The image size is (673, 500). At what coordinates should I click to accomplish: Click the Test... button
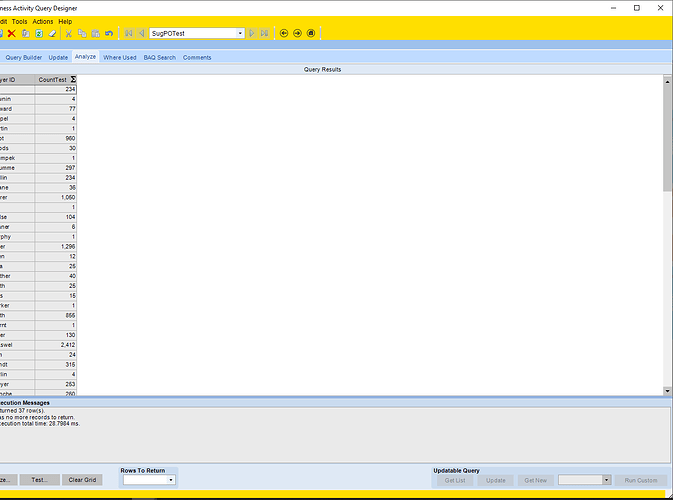click(x=39, y=480)
